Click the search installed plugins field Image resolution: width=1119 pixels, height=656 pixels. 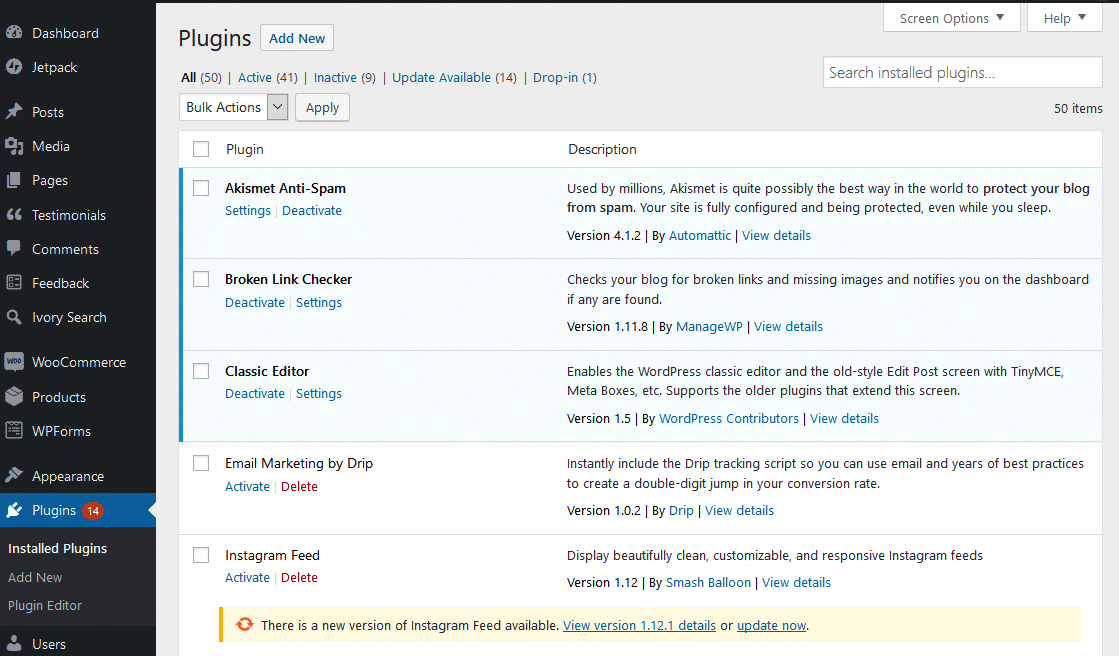[961, 72]
